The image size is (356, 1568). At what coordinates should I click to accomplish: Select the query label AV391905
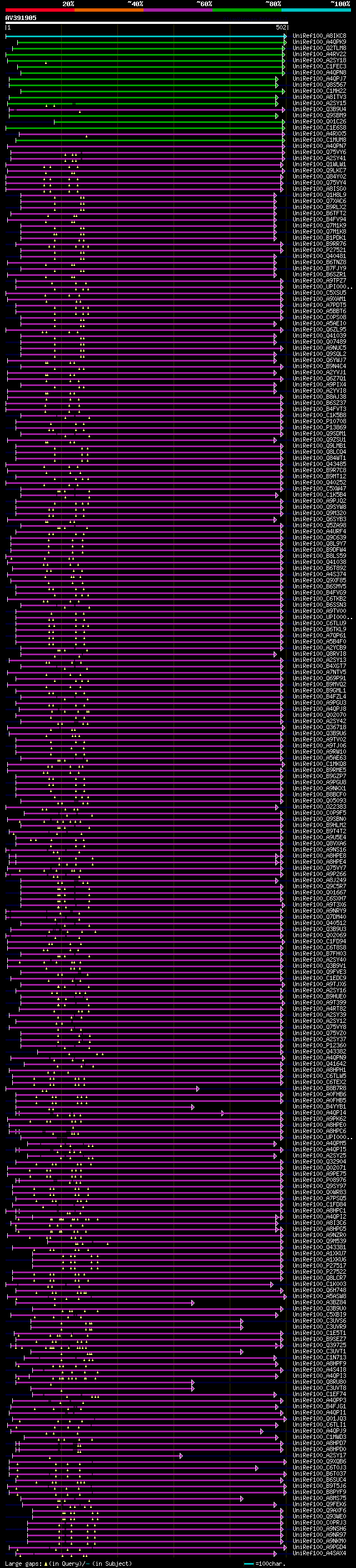[x=21, y=18]
